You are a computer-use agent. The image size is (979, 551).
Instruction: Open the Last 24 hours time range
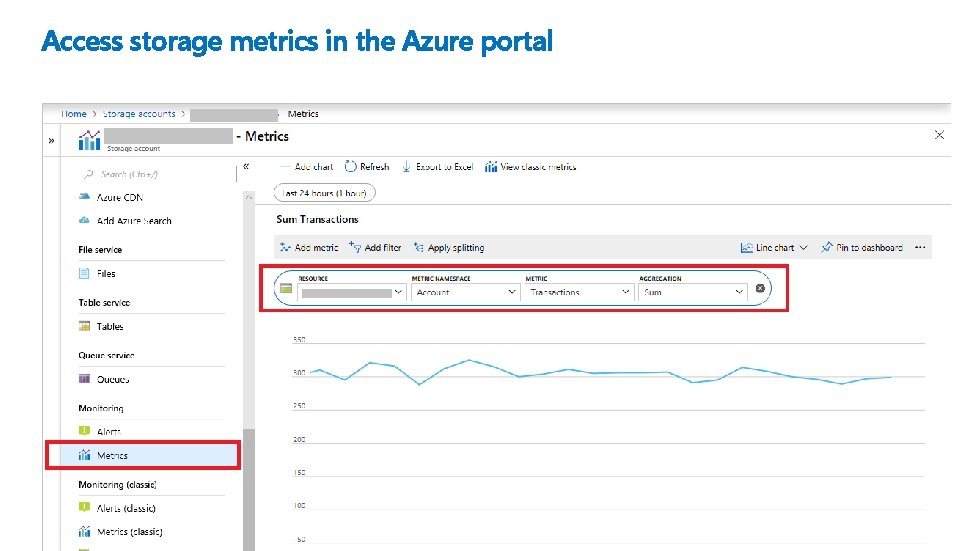coord(325,193)
